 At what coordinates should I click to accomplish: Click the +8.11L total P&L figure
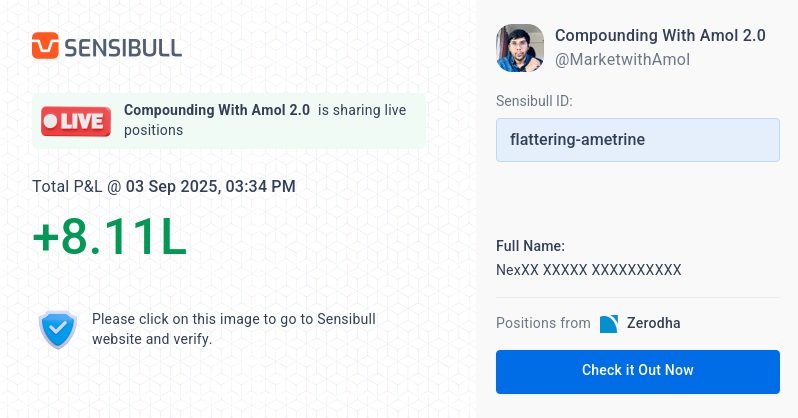pyautogui.click(x=109, y=237)
